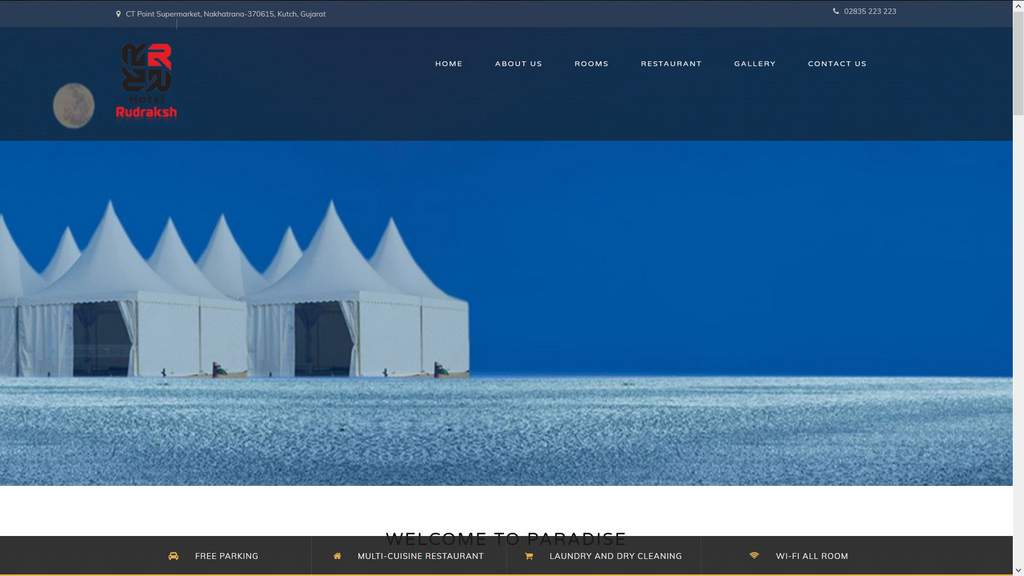
Task: Click the Laundry and Dry Cleaning label
Action: 615,556
